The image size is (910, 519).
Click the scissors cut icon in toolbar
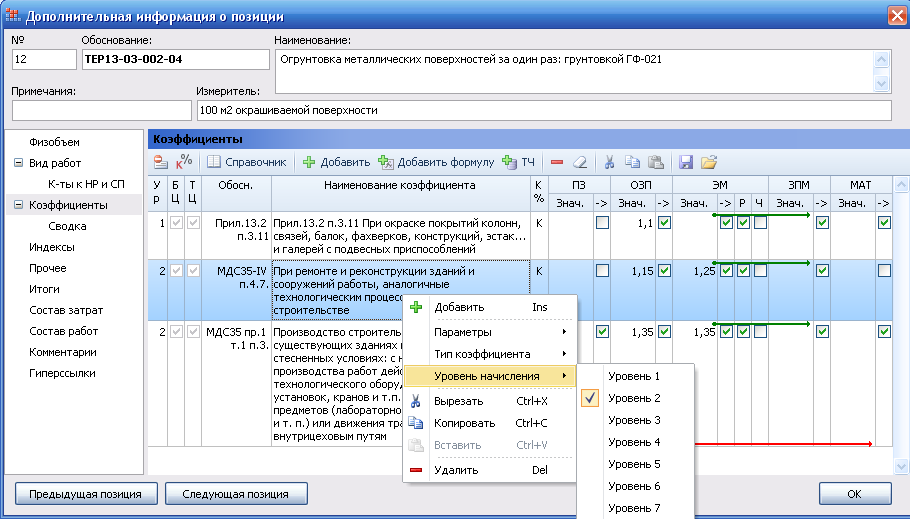[x=610, y=161]
